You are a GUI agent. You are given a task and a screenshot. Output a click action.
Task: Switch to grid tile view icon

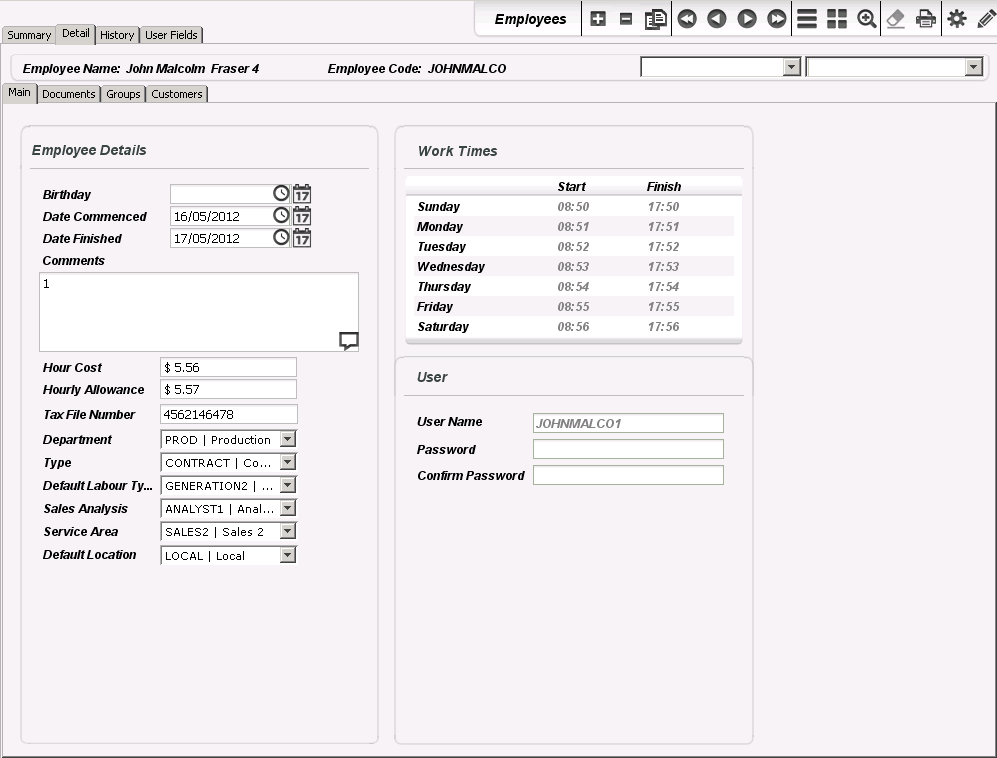click(837, 19)
